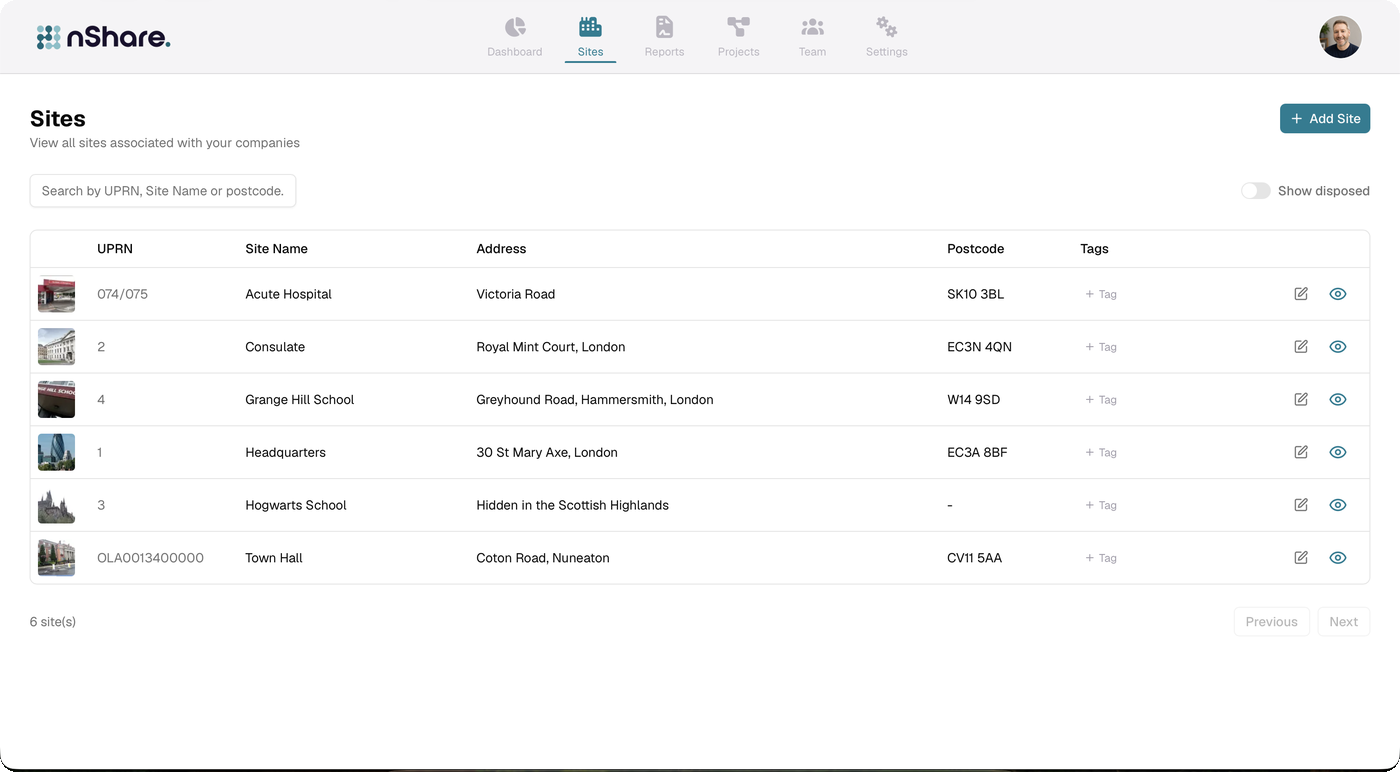
Task: Click the Address column header
Action: click(x=501, y=249)
